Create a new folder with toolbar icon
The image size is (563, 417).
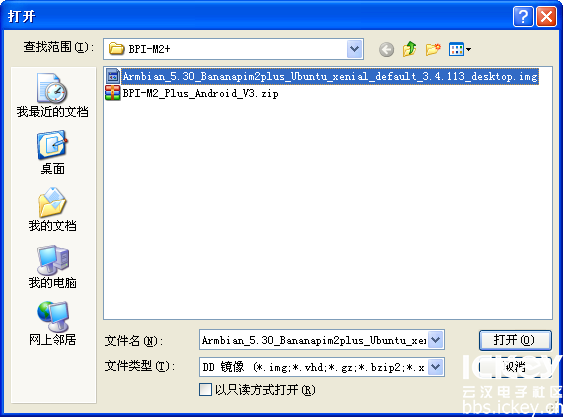[433, 49]
